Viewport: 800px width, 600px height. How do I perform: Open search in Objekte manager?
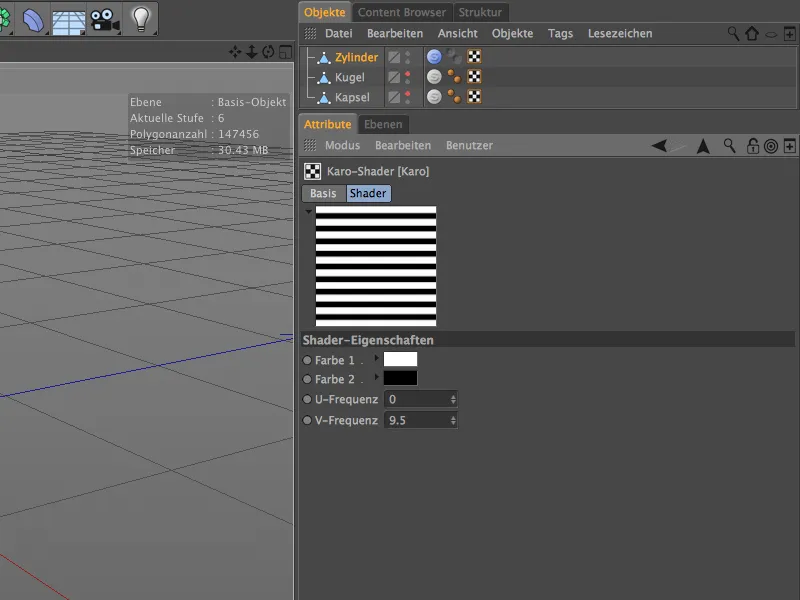[x=733, y=34]
